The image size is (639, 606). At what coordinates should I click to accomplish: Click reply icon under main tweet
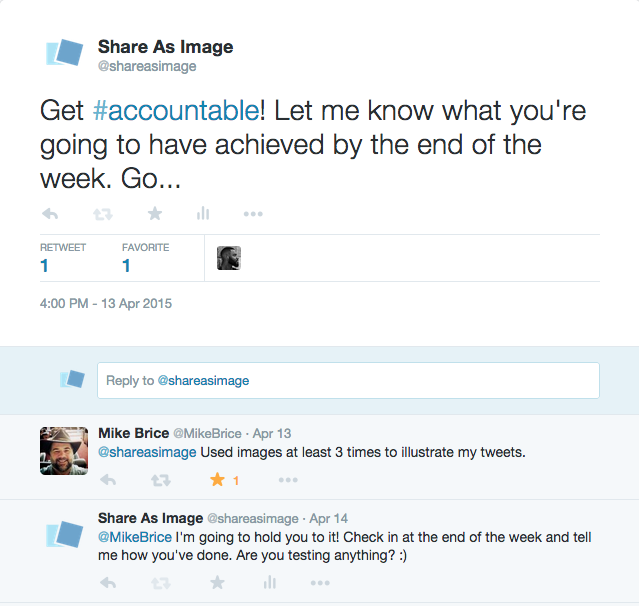(50, 214)
